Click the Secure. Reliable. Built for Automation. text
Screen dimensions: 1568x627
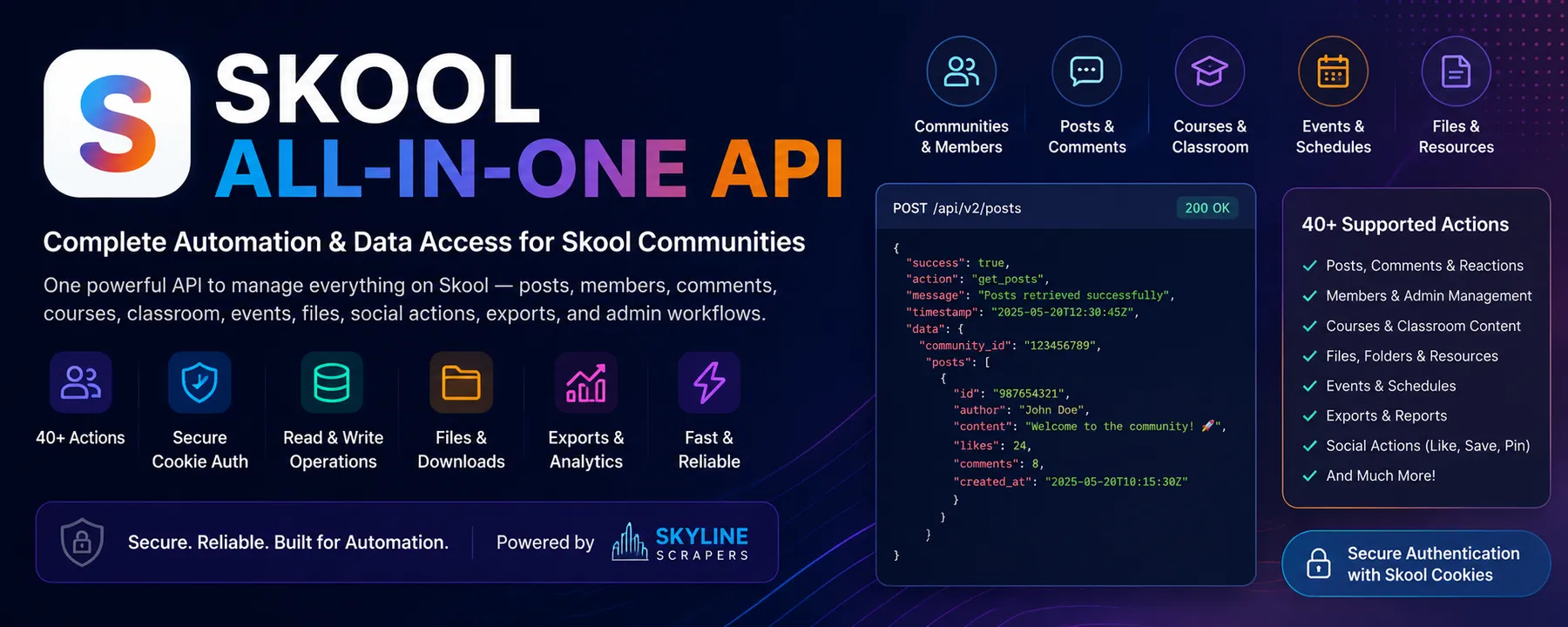click(x=288, y=543)
